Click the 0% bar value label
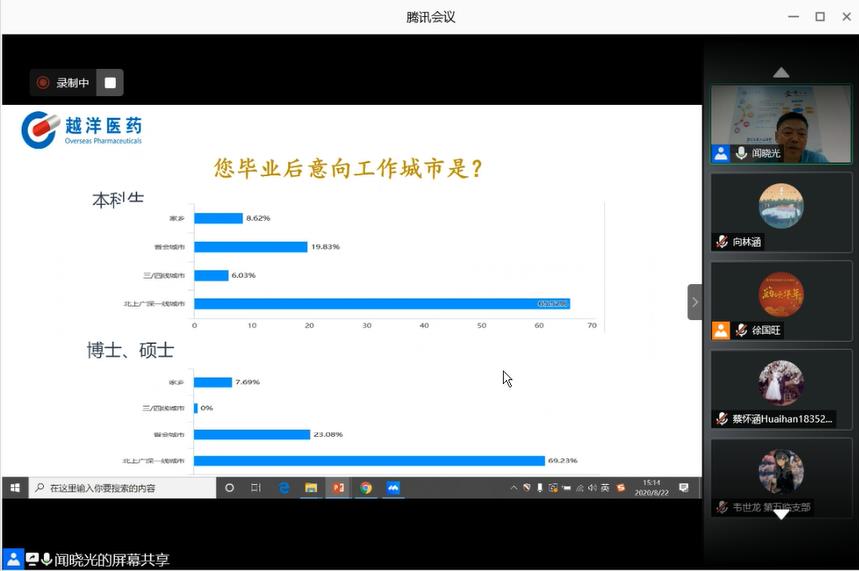The width and height of the screenshot is (859, 571). pos(207,408)
